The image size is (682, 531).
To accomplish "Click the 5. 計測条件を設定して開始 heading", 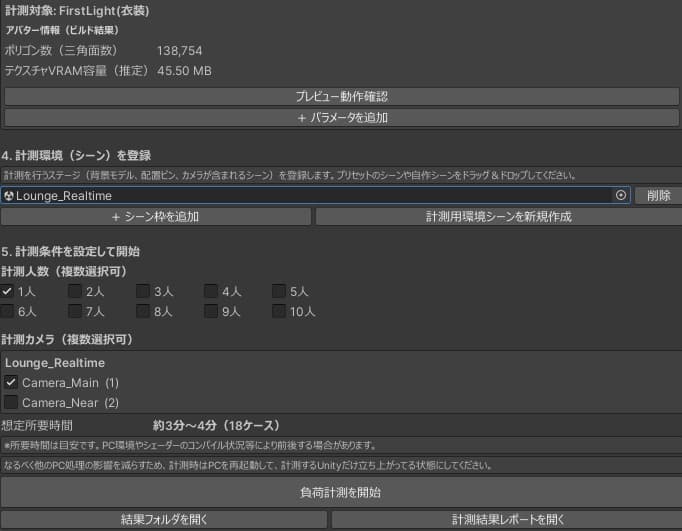I will (70, 251).
